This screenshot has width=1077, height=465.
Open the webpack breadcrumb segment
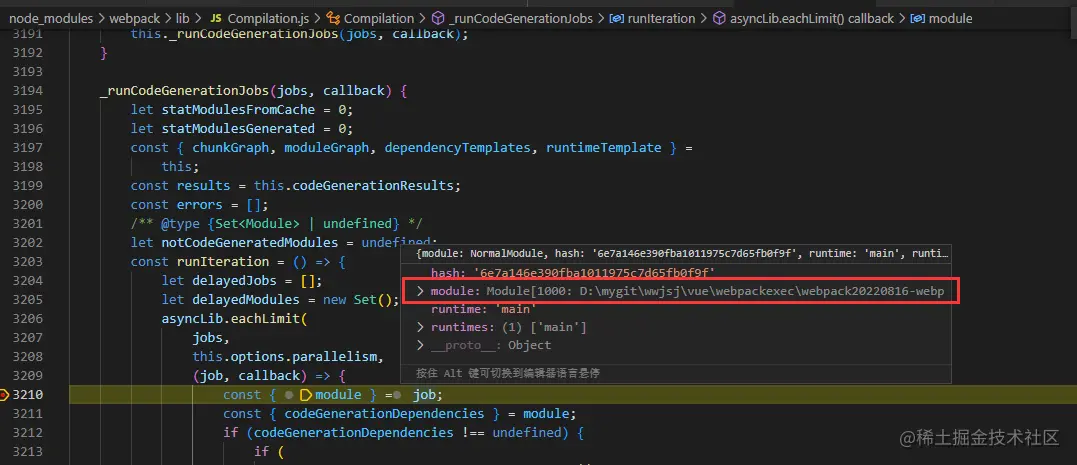tap(133, 19)
